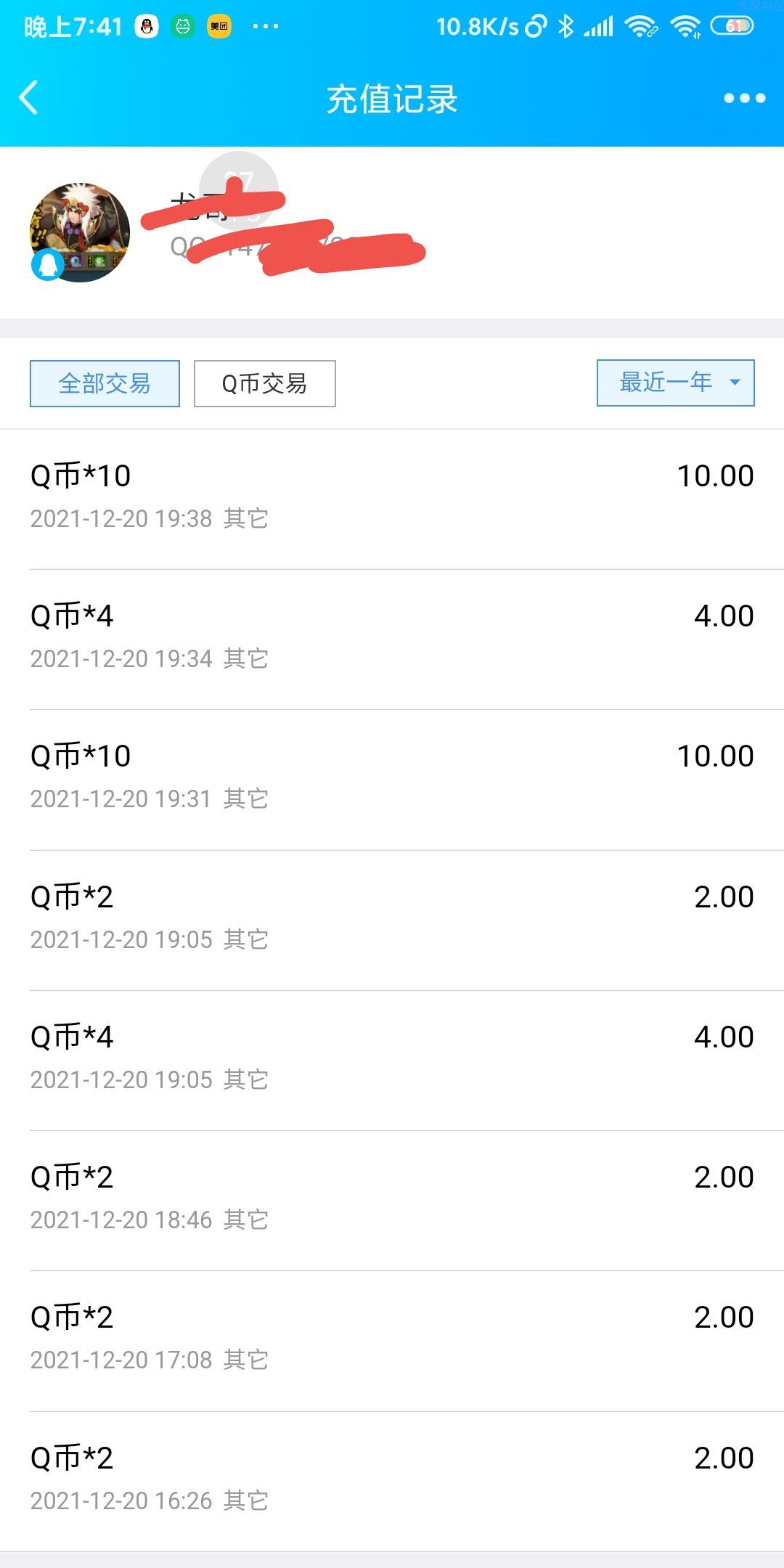Open the three-dot more options menu
The height and width of the screenshot is (1568, 784).
(x=744, y=98)
